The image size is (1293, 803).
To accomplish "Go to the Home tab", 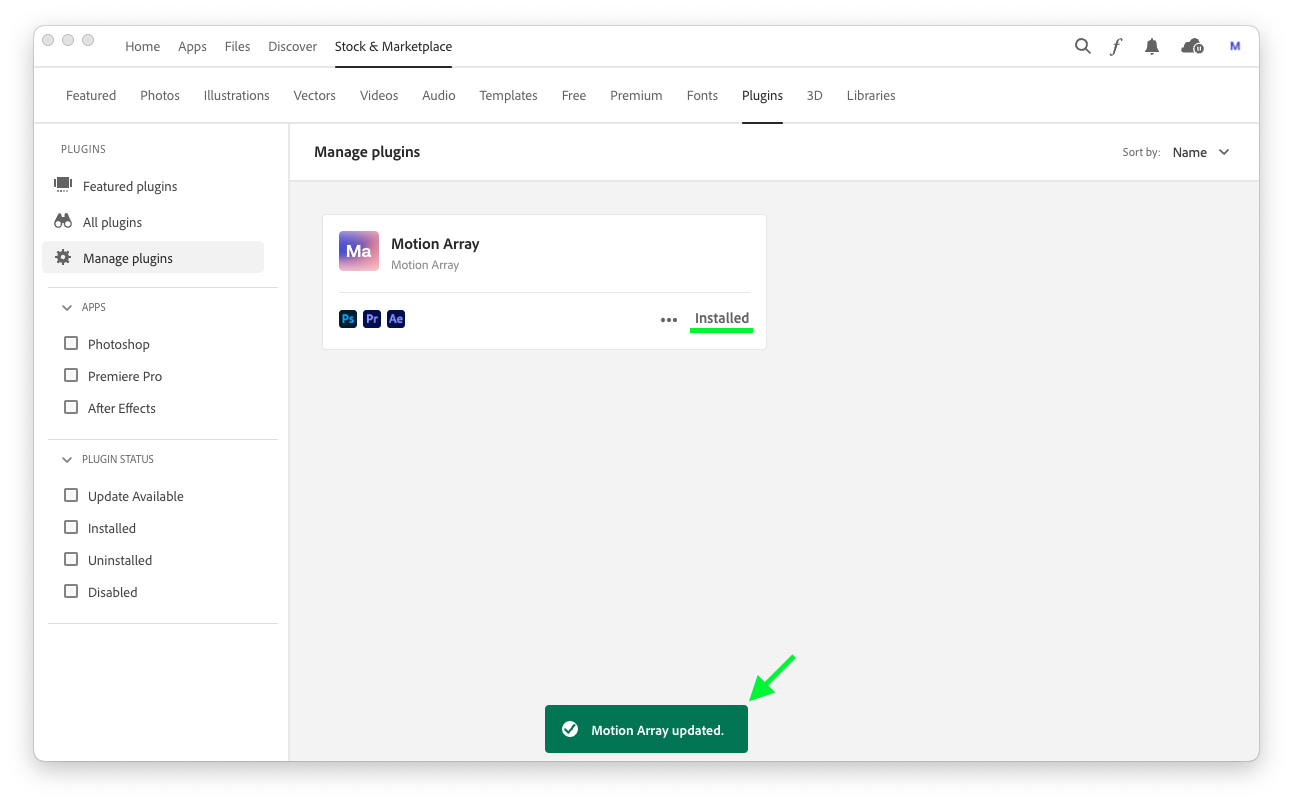I will [143, 46].
